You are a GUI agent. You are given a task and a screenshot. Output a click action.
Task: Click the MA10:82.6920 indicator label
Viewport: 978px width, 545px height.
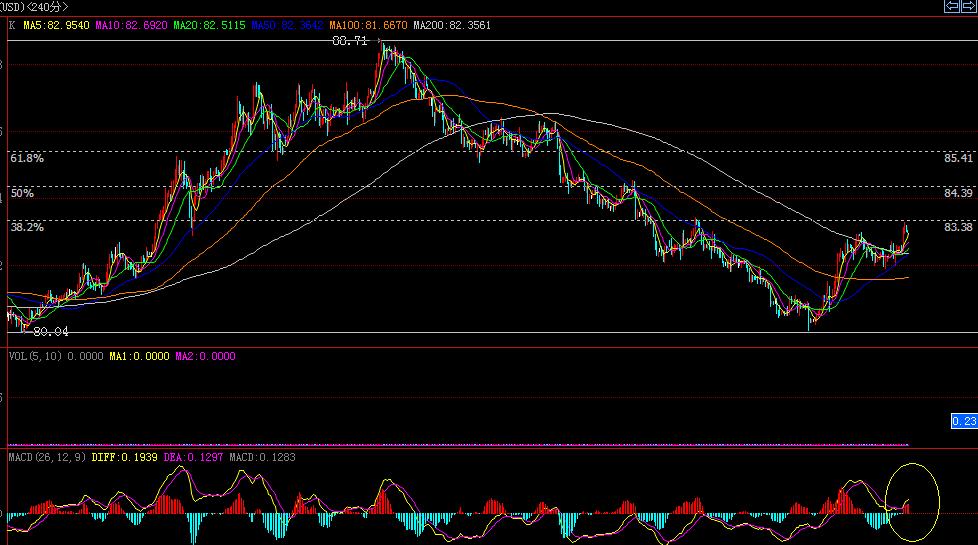click(131, 26)
